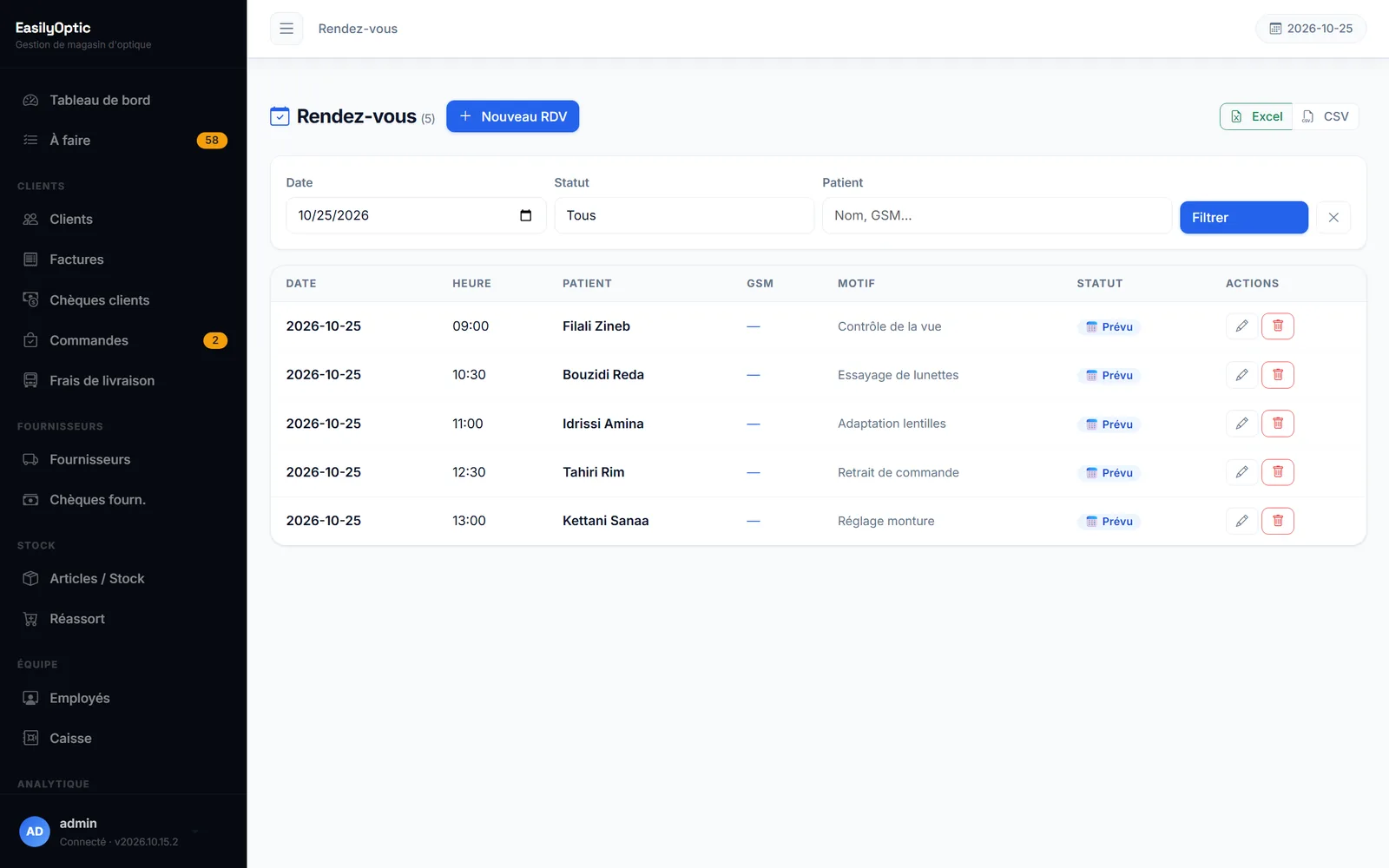Click the Nouveau RDV button
1389x868 pixels.
[x=512, y=116]
